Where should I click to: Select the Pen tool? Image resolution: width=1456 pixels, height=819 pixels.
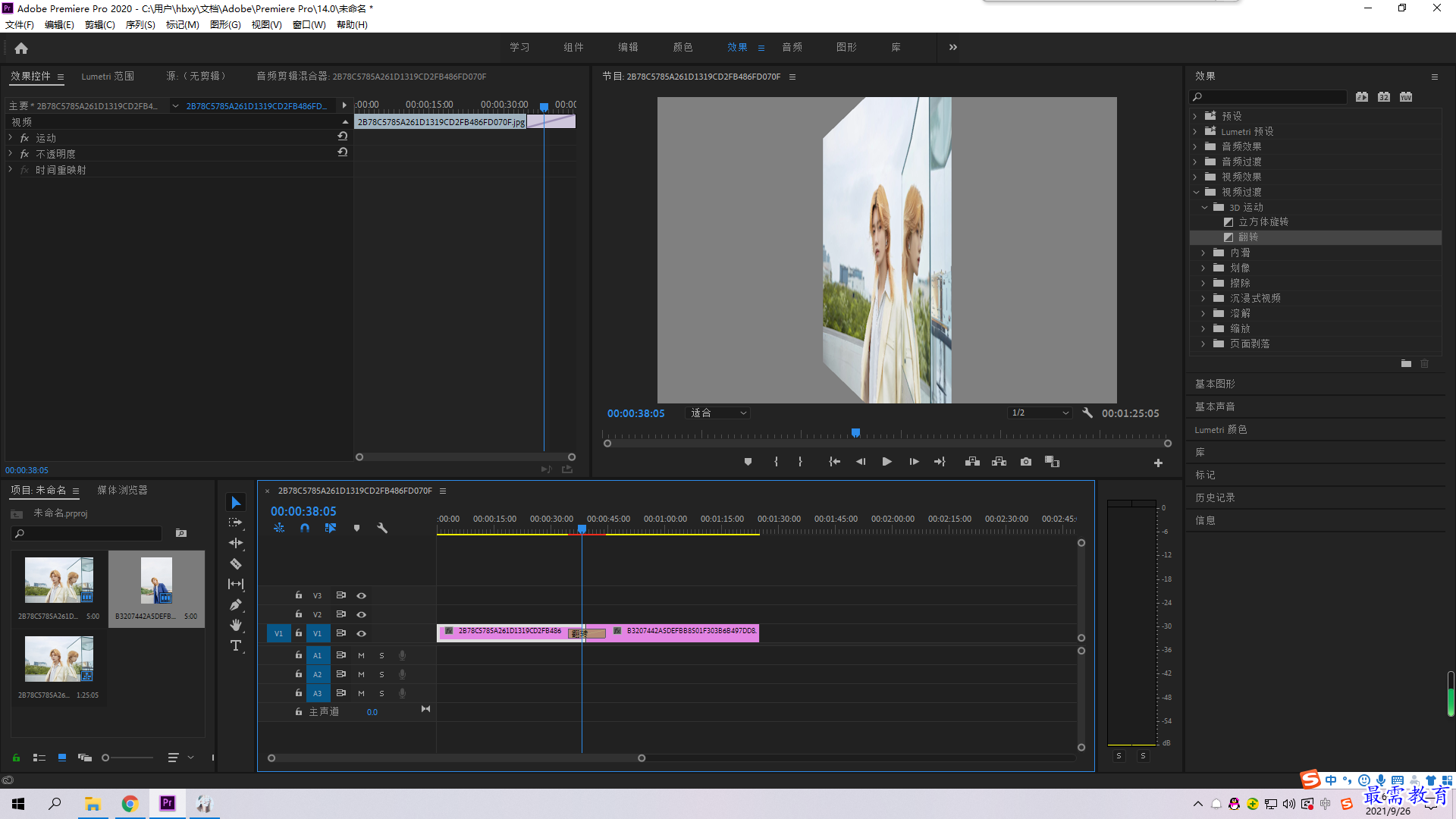pyautogui.click(x=236, y=604)
